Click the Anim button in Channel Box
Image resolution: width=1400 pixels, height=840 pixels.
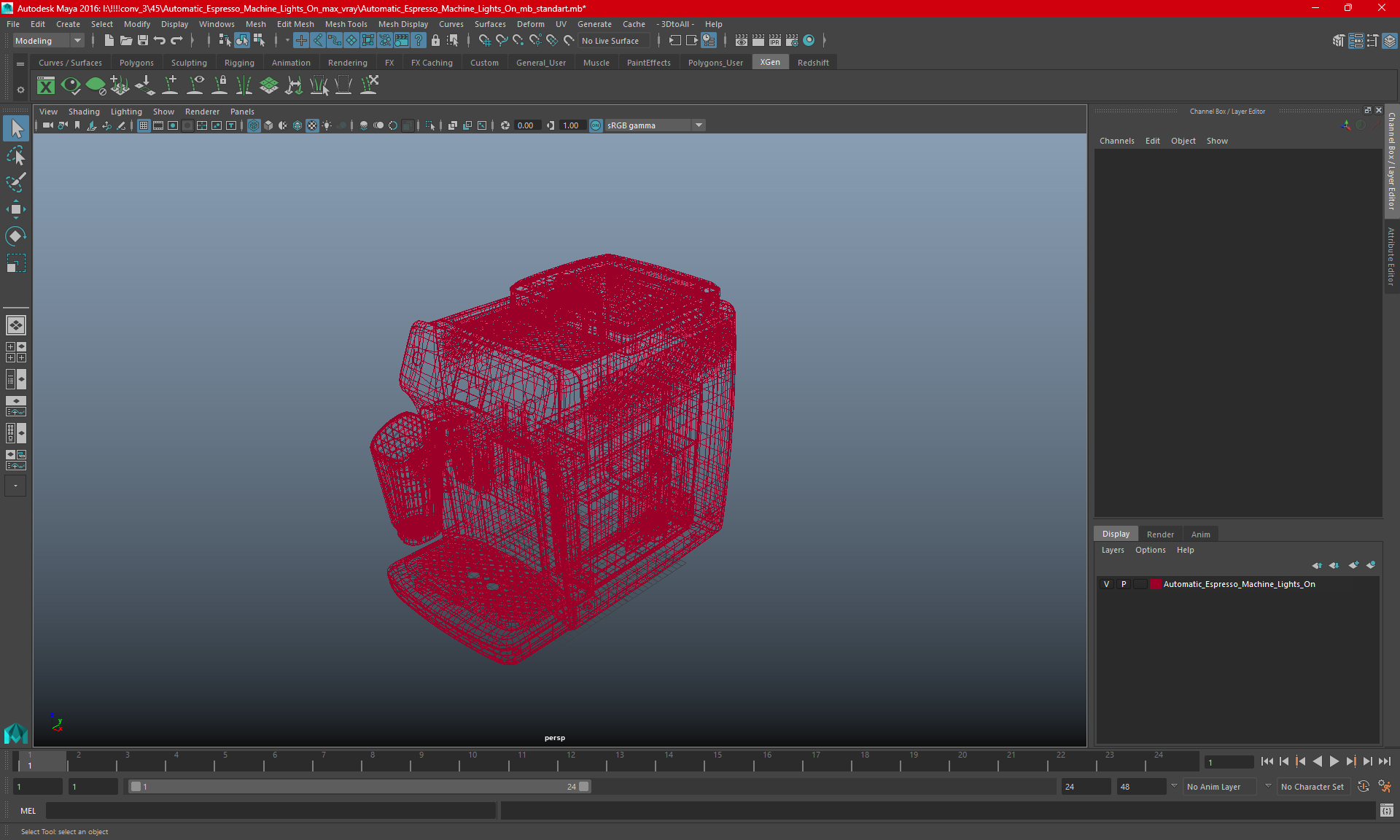point(1200,534)
